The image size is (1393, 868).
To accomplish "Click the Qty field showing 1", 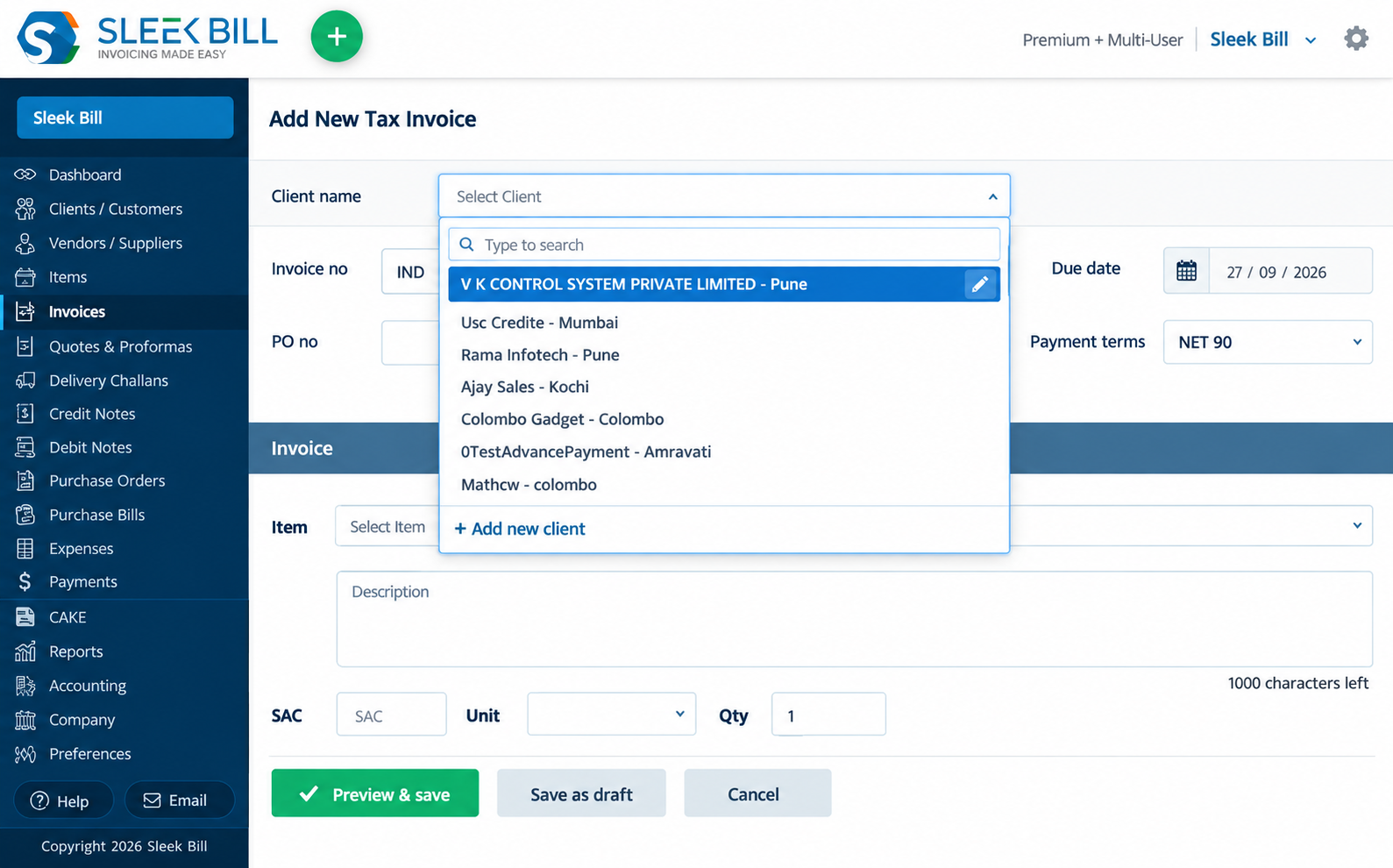I will pyautogui.click(x=828, y=715).
